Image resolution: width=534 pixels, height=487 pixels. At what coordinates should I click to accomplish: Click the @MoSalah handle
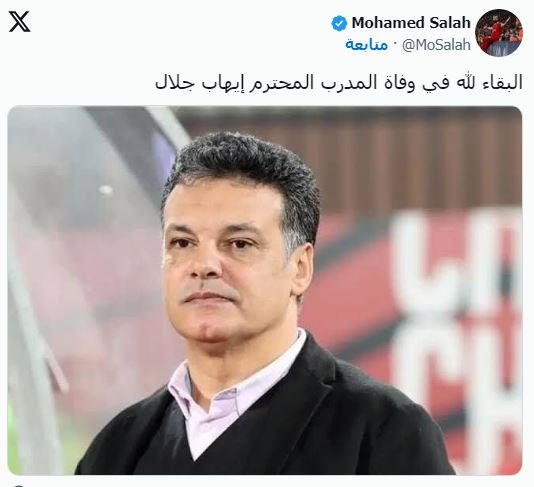coord(436,45)
